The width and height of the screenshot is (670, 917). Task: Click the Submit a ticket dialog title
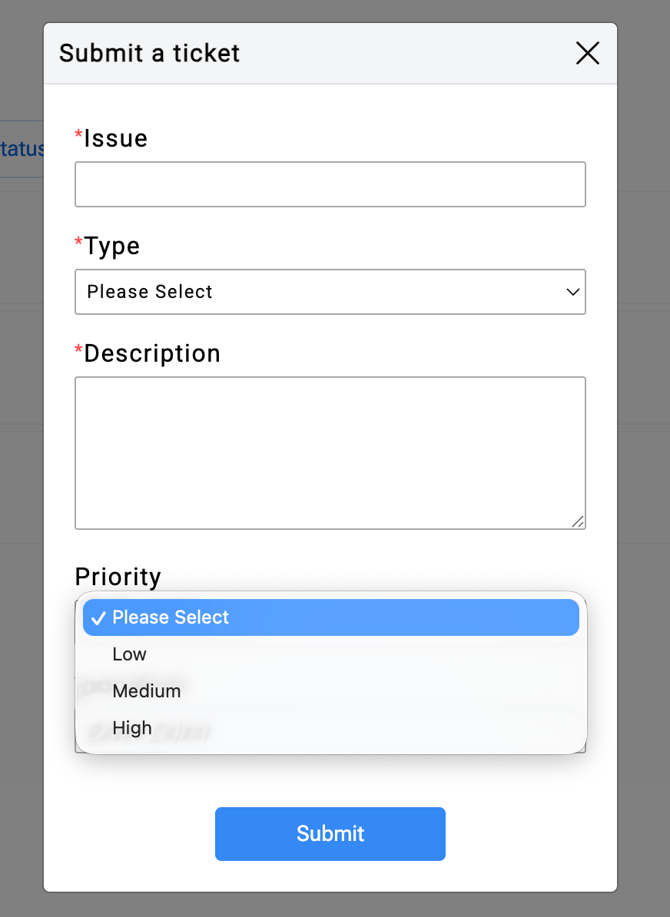click(150, 53)
